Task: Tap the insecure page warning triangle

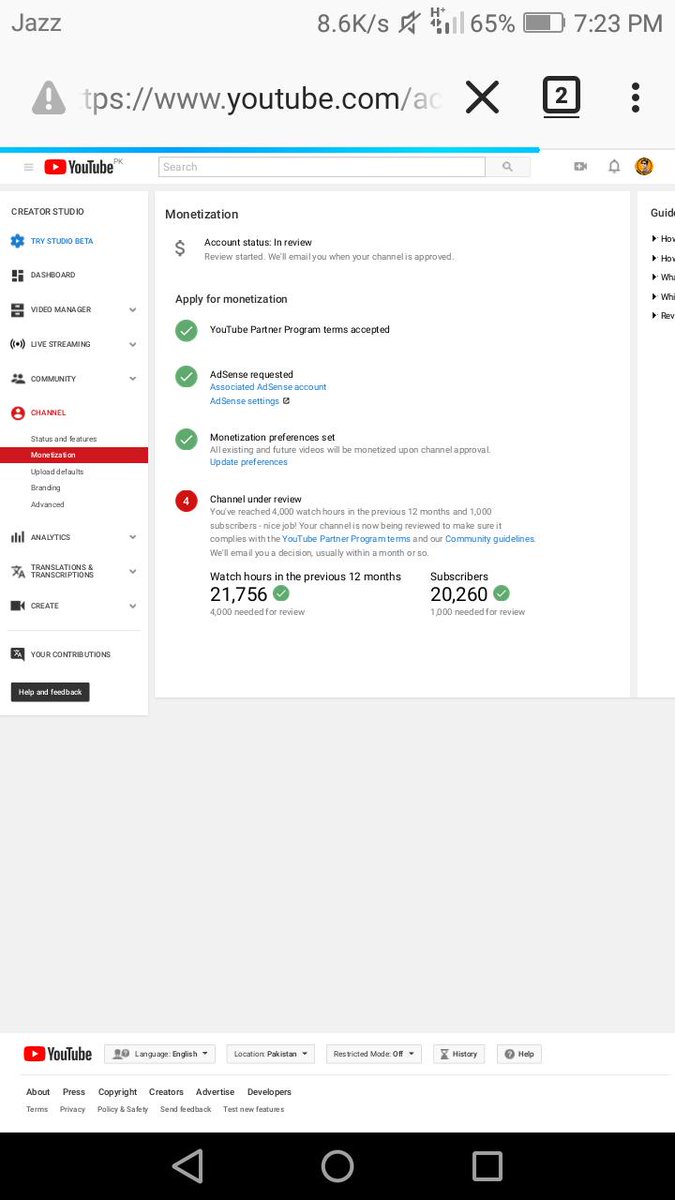Action: [x=49, y=98]
